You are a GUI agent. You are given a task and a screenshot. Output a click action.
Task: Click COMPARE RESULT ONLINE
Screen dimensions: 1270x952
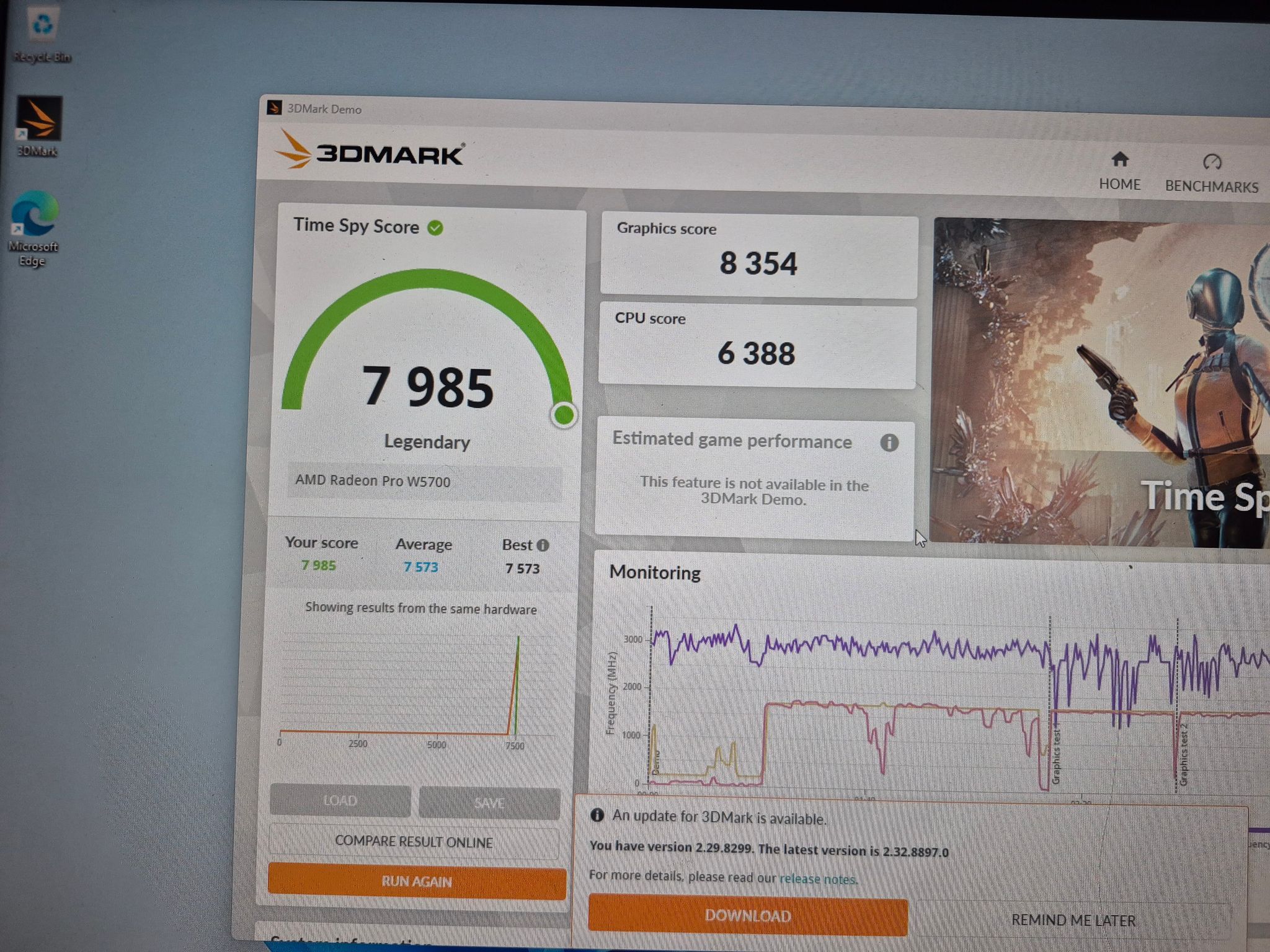coord(414,841)
